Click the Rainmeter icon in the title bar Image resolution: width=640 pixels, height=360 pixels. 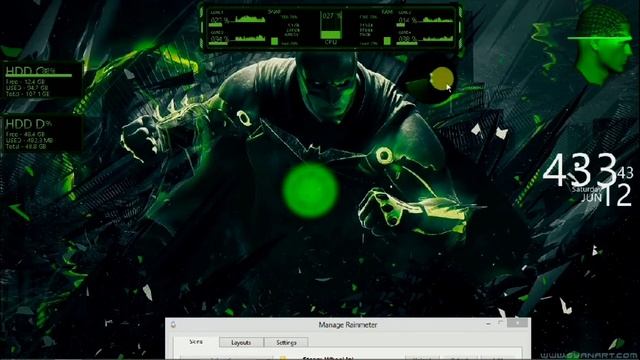(173, 324)
